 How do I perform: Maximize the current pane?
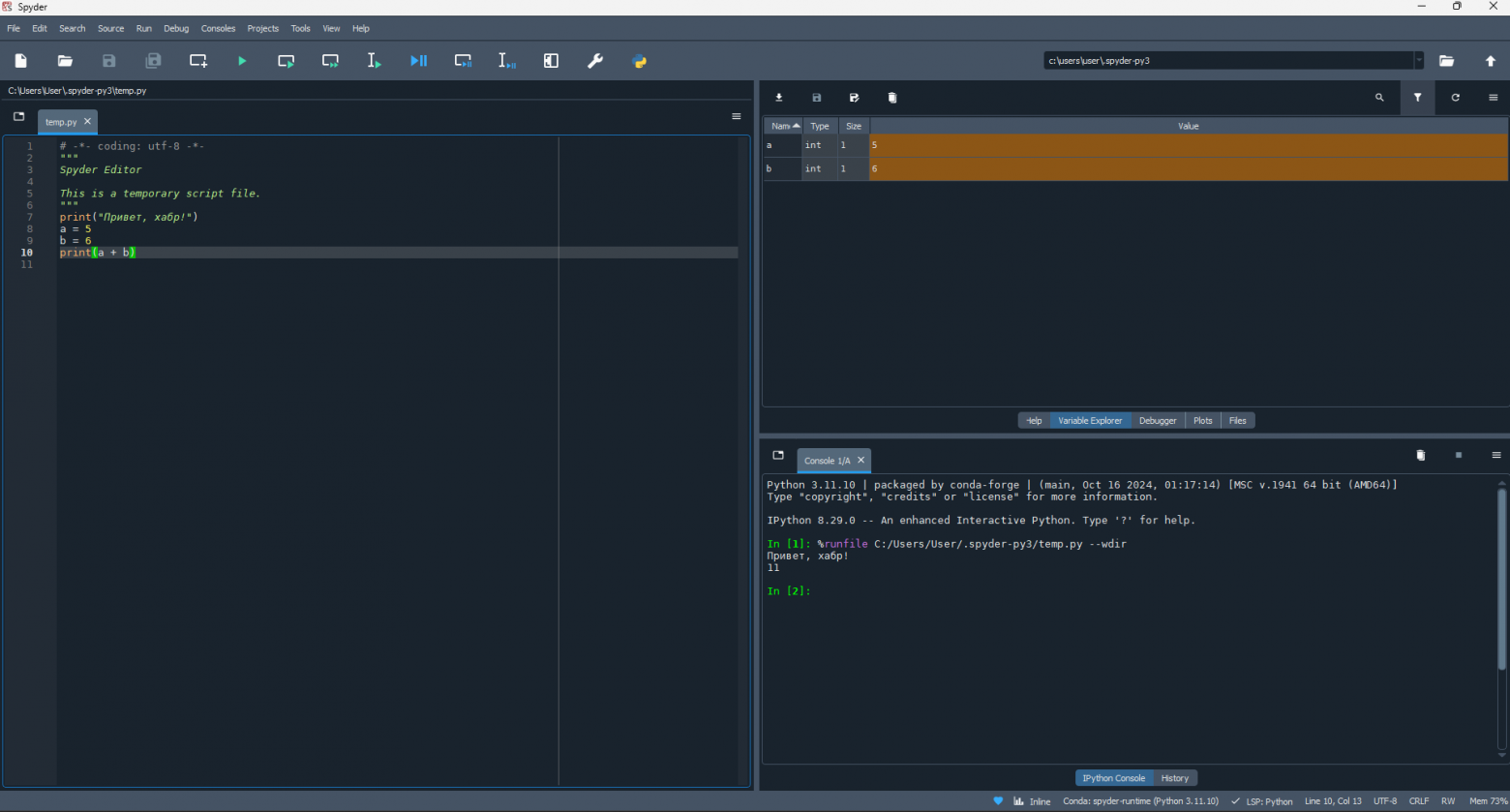[x=551, y=61]
